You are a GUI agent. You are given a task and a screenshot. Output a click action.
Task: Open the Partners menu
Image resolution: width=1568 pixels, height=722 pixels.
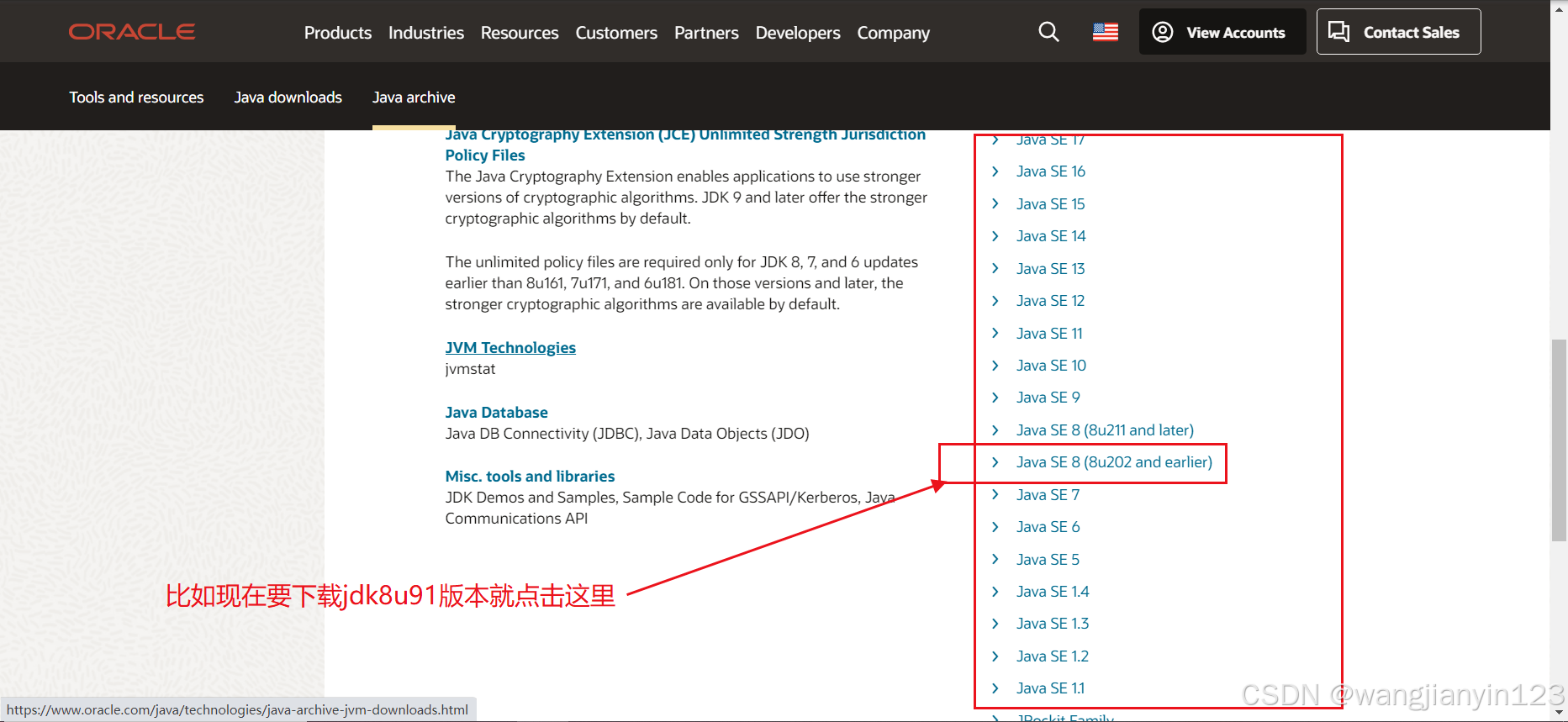click(x=706, y=33)
